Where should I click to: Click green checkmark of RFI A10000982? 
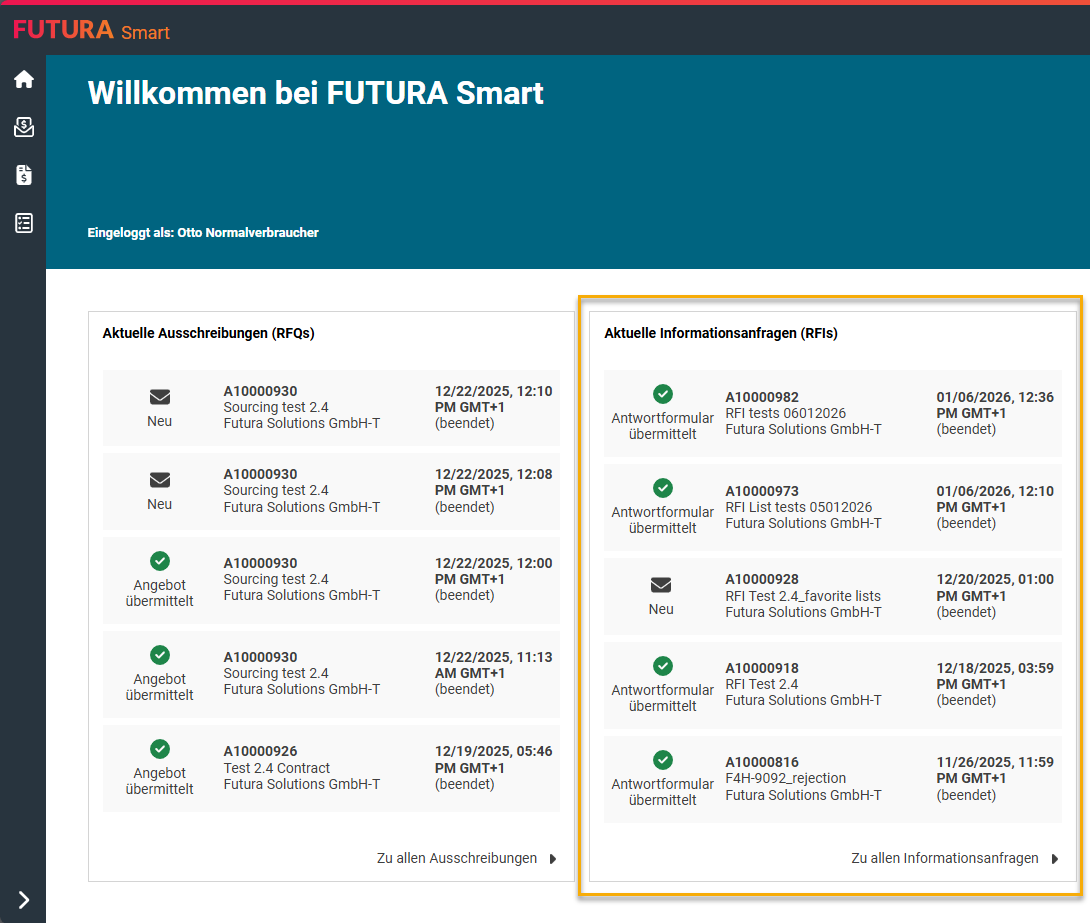click(662, 395)
